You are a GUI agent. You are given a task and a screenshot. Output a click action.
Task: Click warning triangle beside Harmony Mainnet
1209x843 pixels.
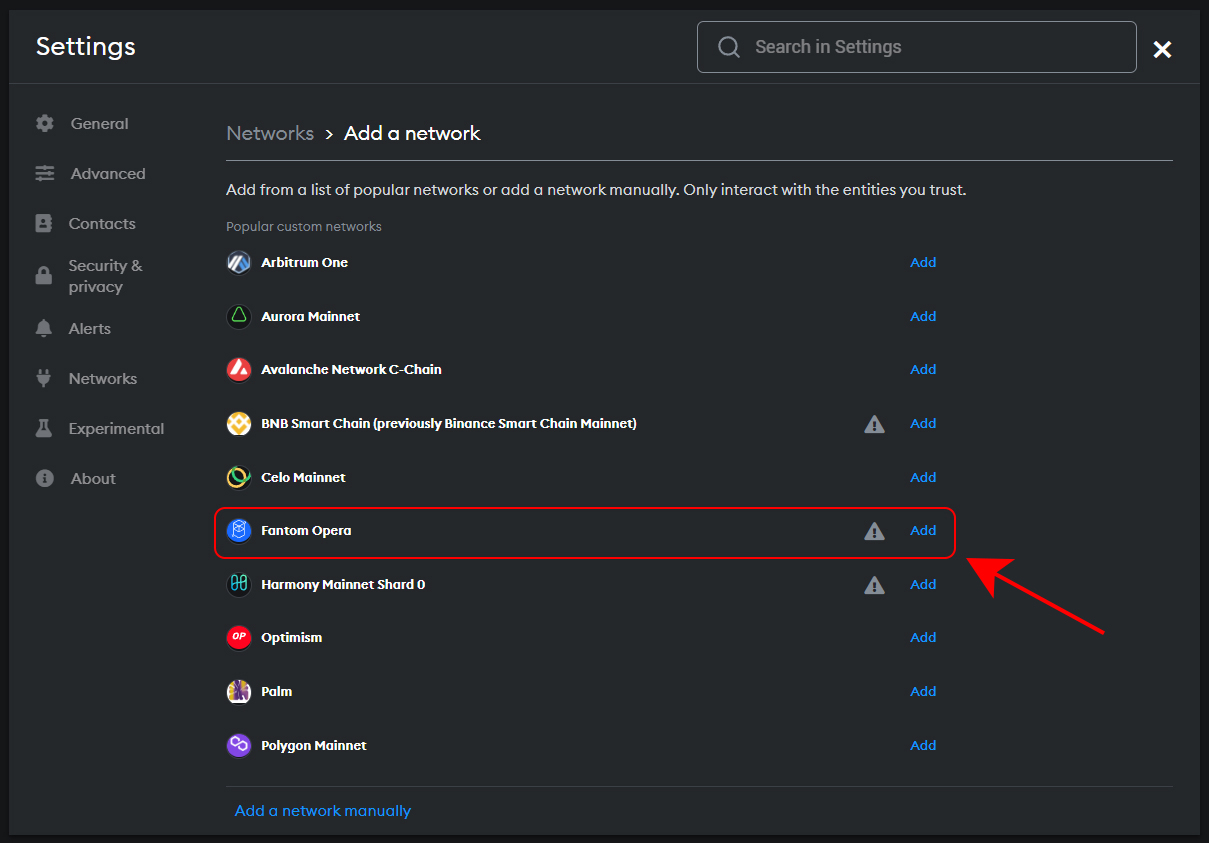tap(874, 585)
